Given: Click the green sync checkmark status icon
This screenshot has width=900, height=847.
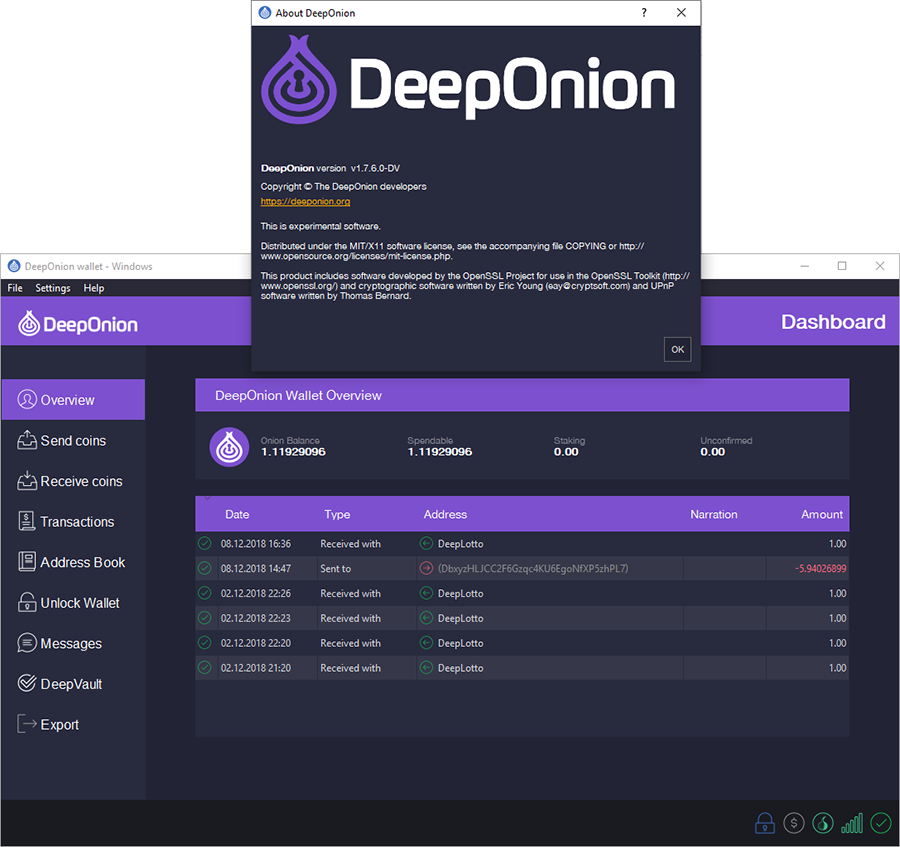Looking at the screenshot, I should pyautogui.click(x=880, y=823).
